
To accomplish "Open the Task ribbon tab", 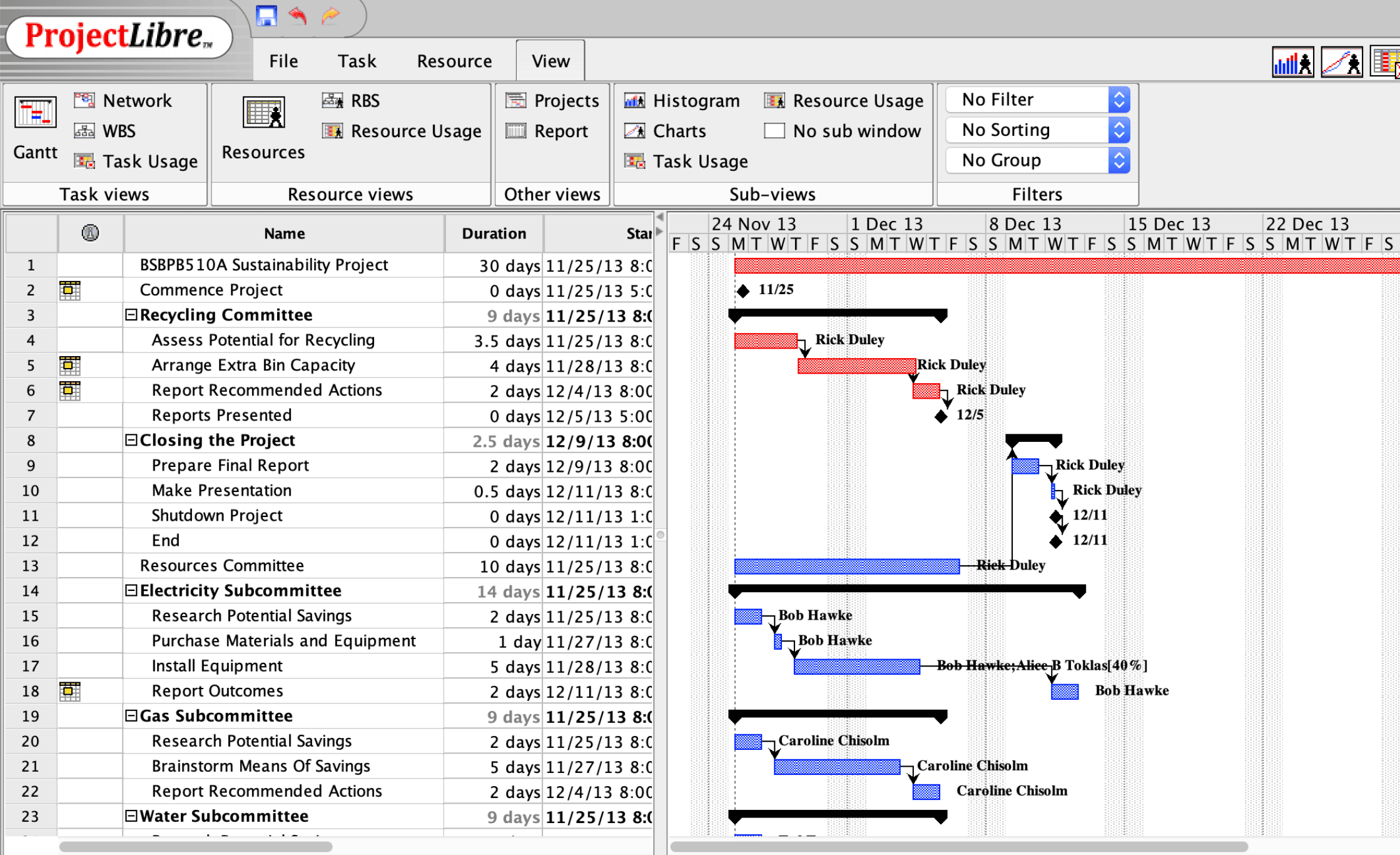I will pyautogui.click(x=357, y=61).
